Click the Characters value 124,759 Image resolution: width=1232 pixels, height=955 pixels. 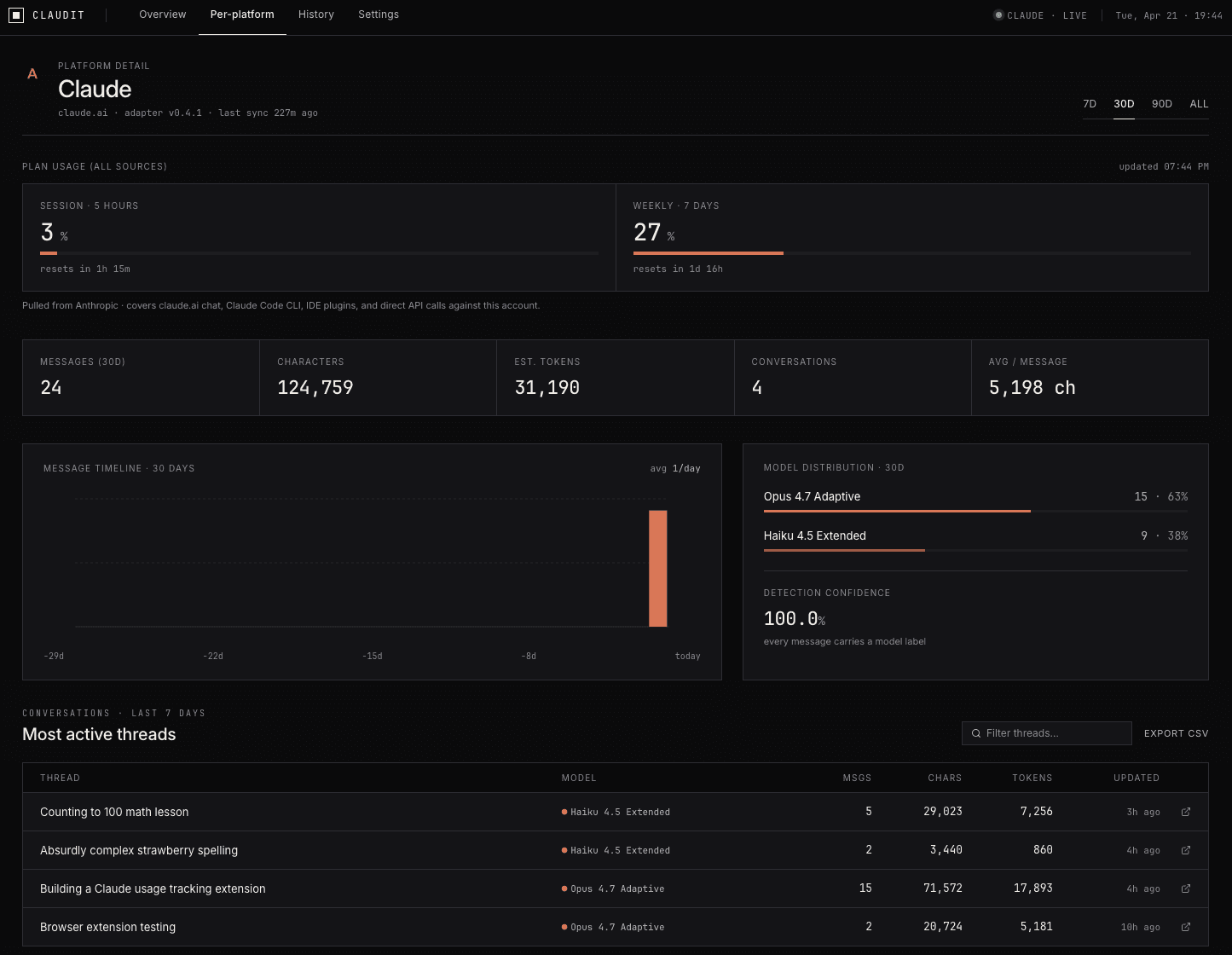315,388
